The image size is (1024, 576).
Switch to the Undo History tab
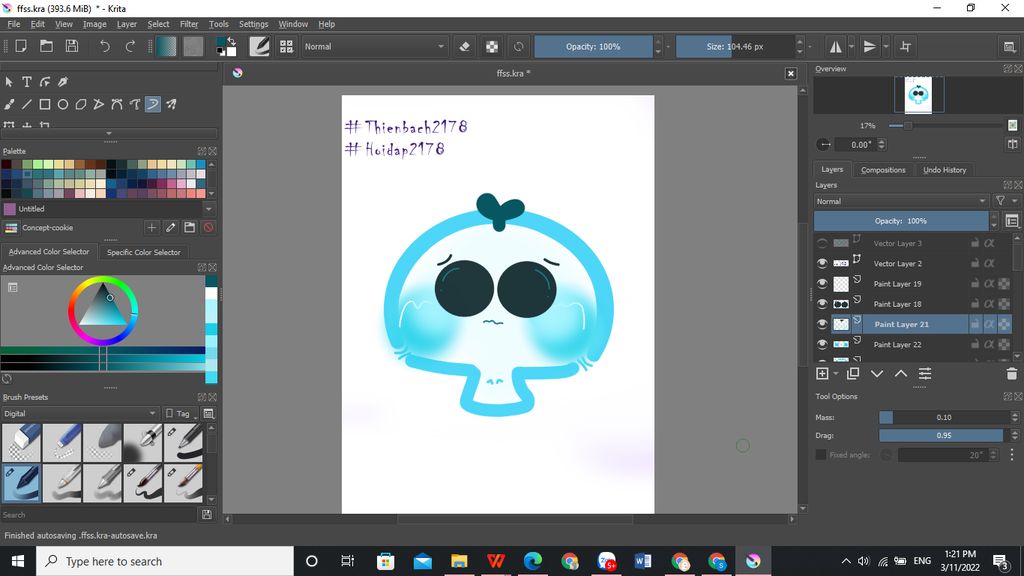(x=944, y=170)
